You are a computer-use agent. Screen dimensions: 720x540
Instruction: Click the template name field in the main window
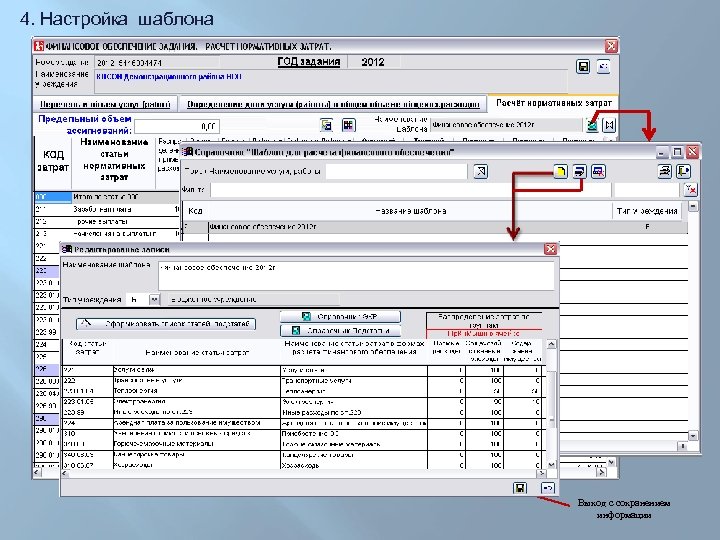click(x=506, y=125)
